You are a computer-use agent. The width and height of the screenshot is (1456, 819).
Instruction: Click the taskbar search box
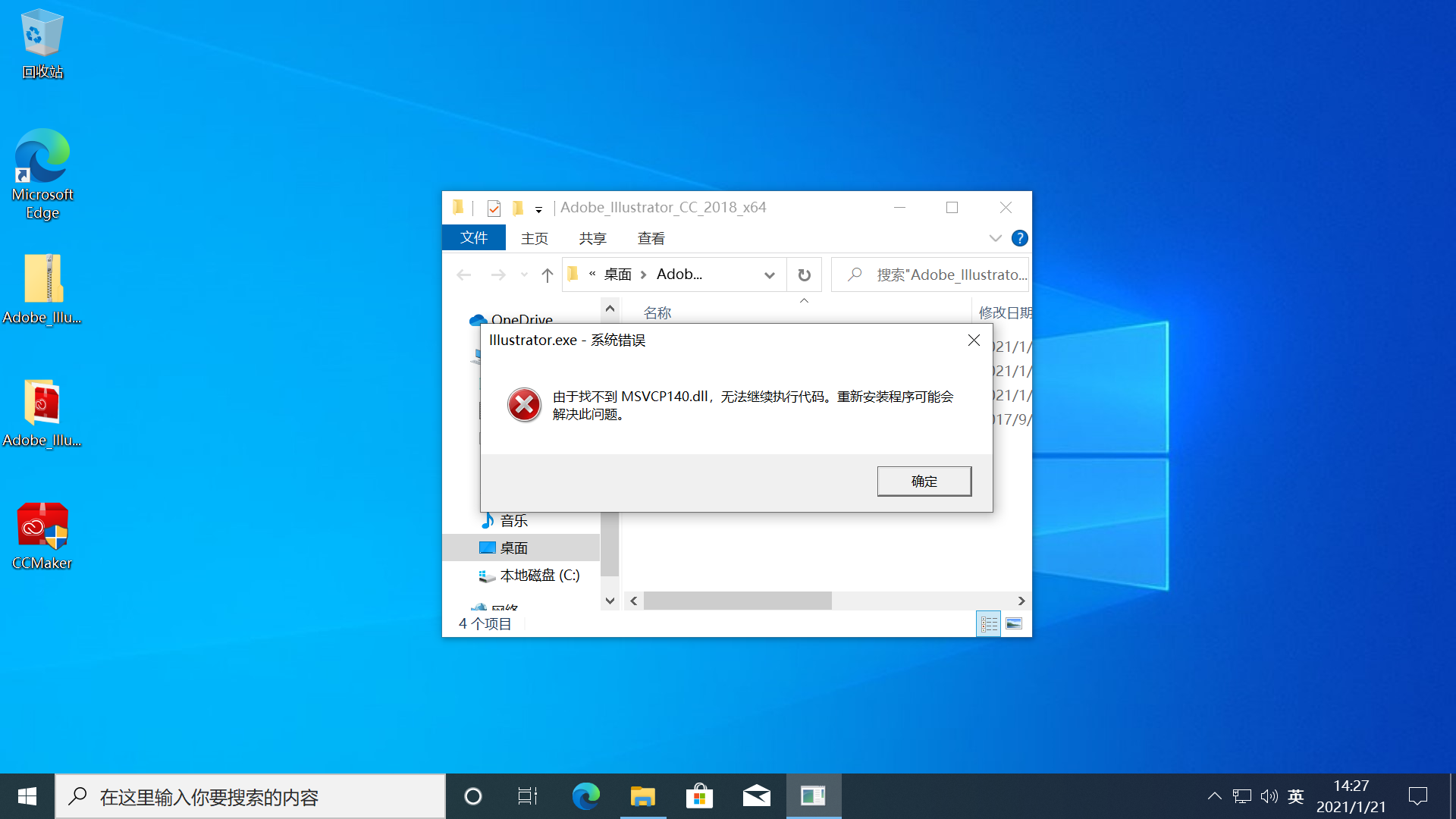pyautogui.click(x=250, y=796)
